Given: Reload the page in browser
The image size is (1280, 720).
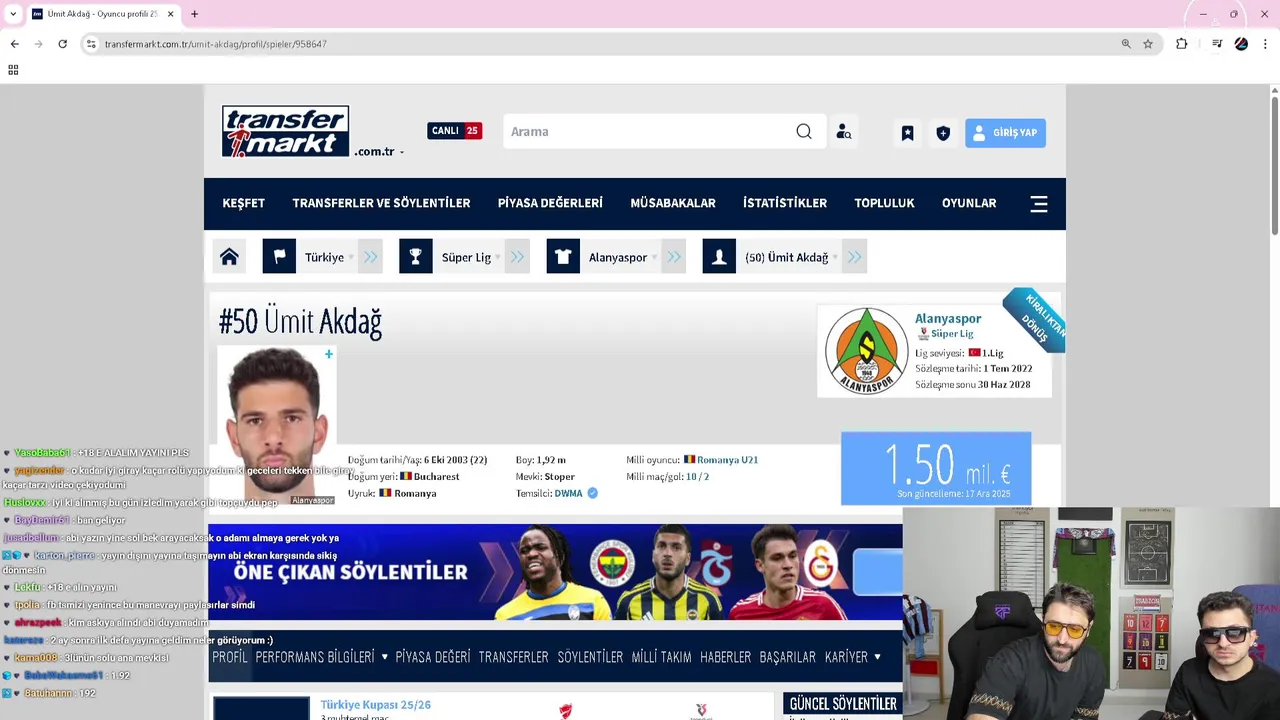Looking at the screenshot, I should coord(62,44).
